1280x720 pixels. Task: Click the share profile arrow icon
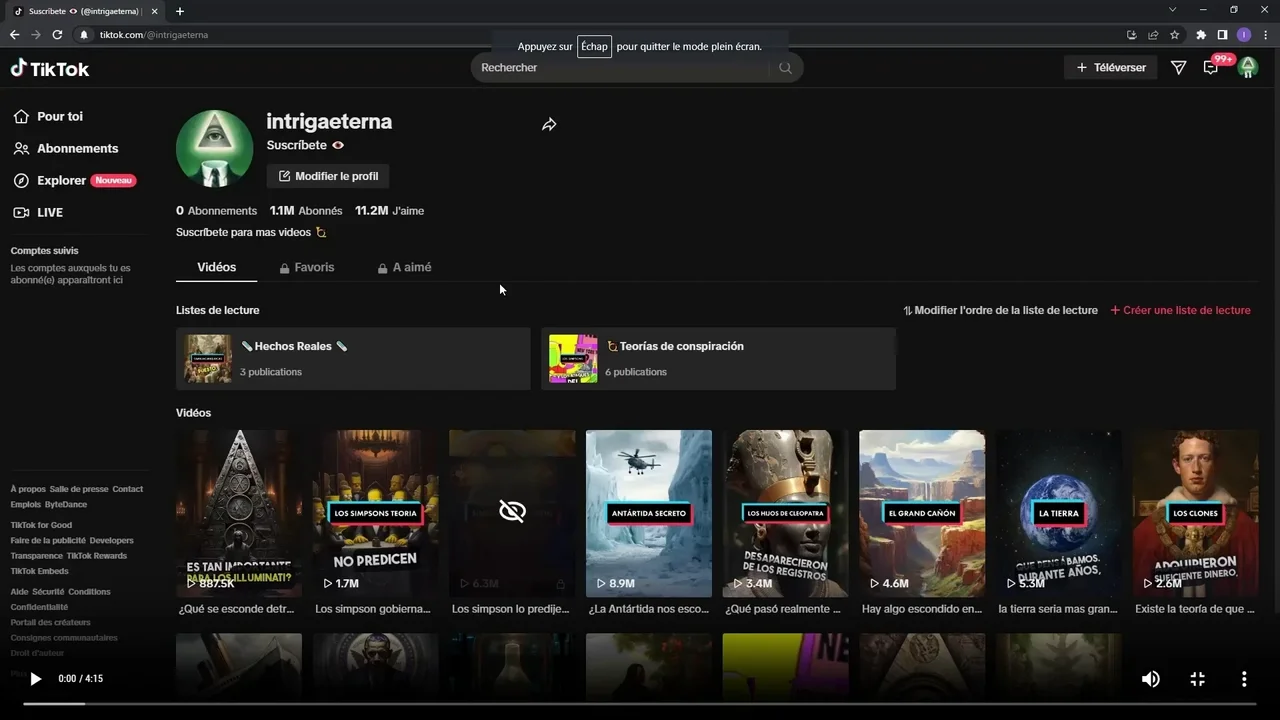[549, 125]
